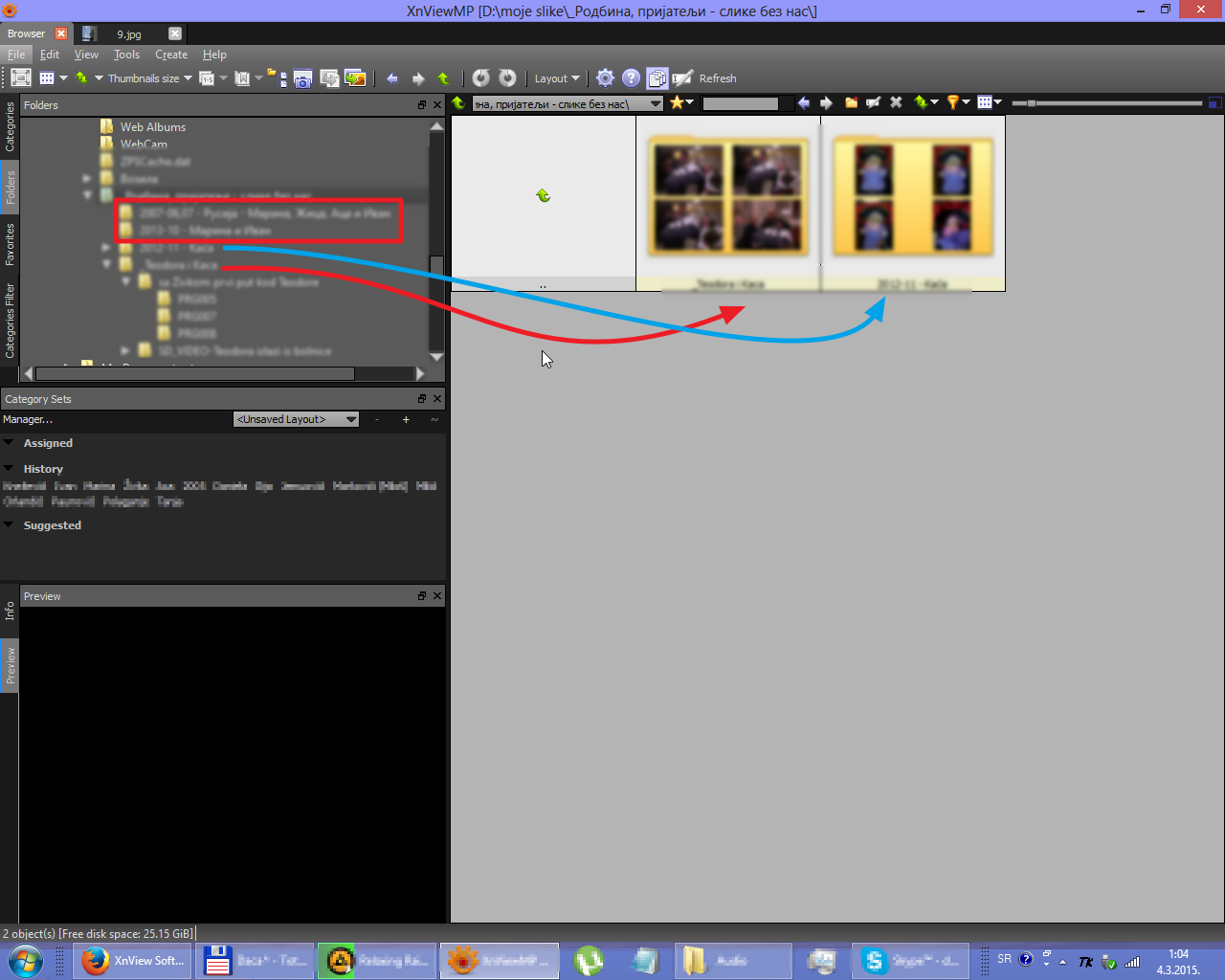Switch to the Categories Filter side tab
Screen dimensions: 1225x980
[x=10, y=321]
